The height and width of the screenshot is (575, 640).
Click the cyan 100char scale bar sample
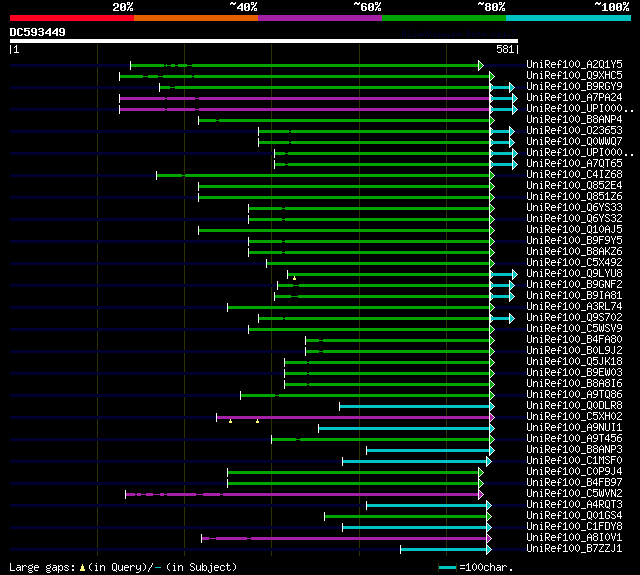(x=447, y=567)
